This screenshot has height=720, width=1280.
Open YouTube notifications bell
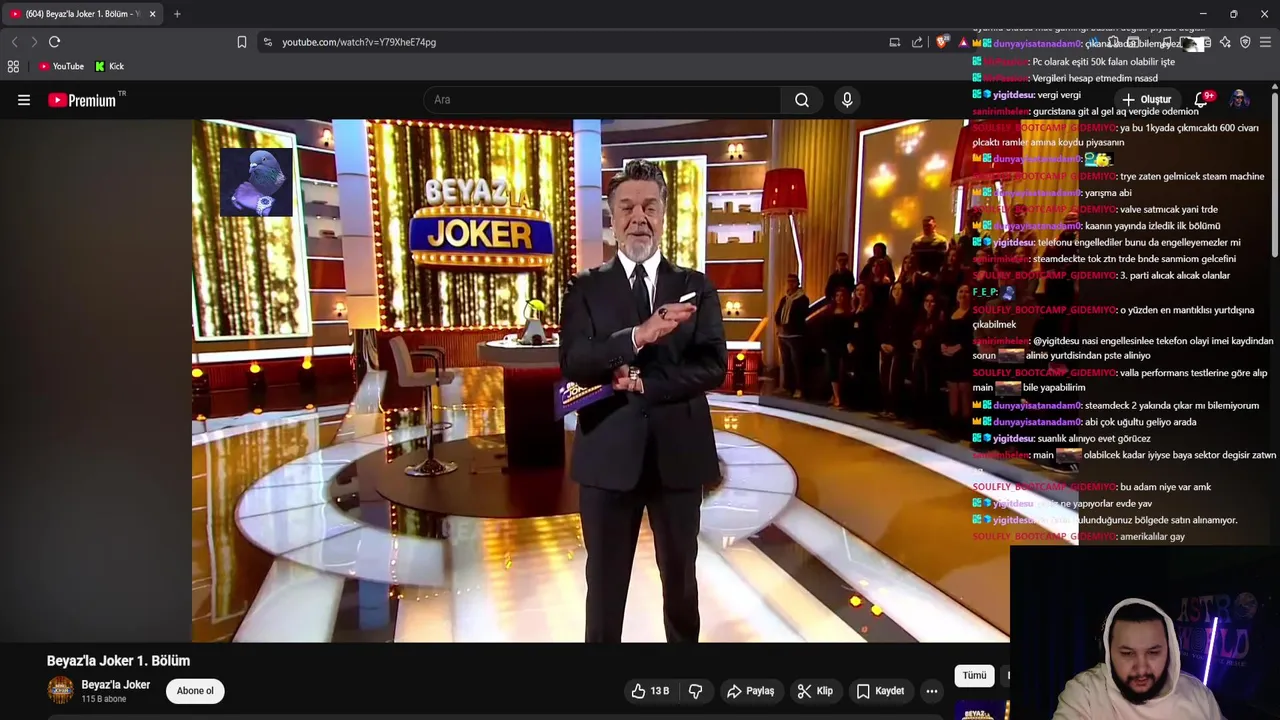point(1201,99)
